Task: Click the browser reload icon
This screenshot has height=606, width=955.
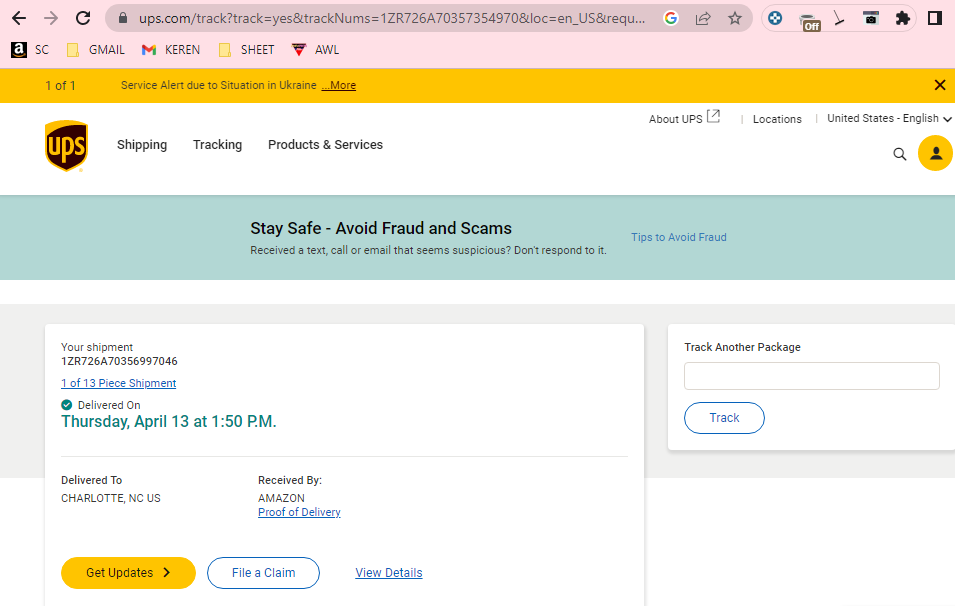Action: [x=83, y=18]
